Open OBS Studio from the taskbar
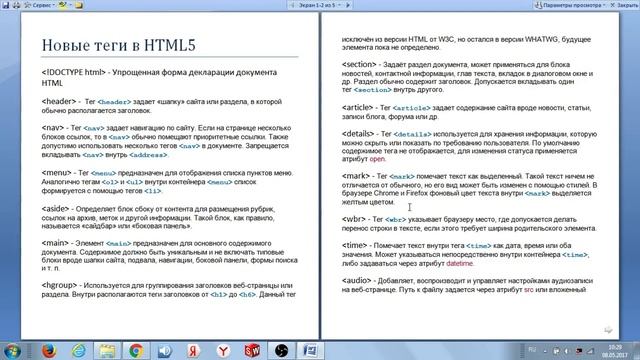Screen dimensions: 640x360 coord(281,351)
